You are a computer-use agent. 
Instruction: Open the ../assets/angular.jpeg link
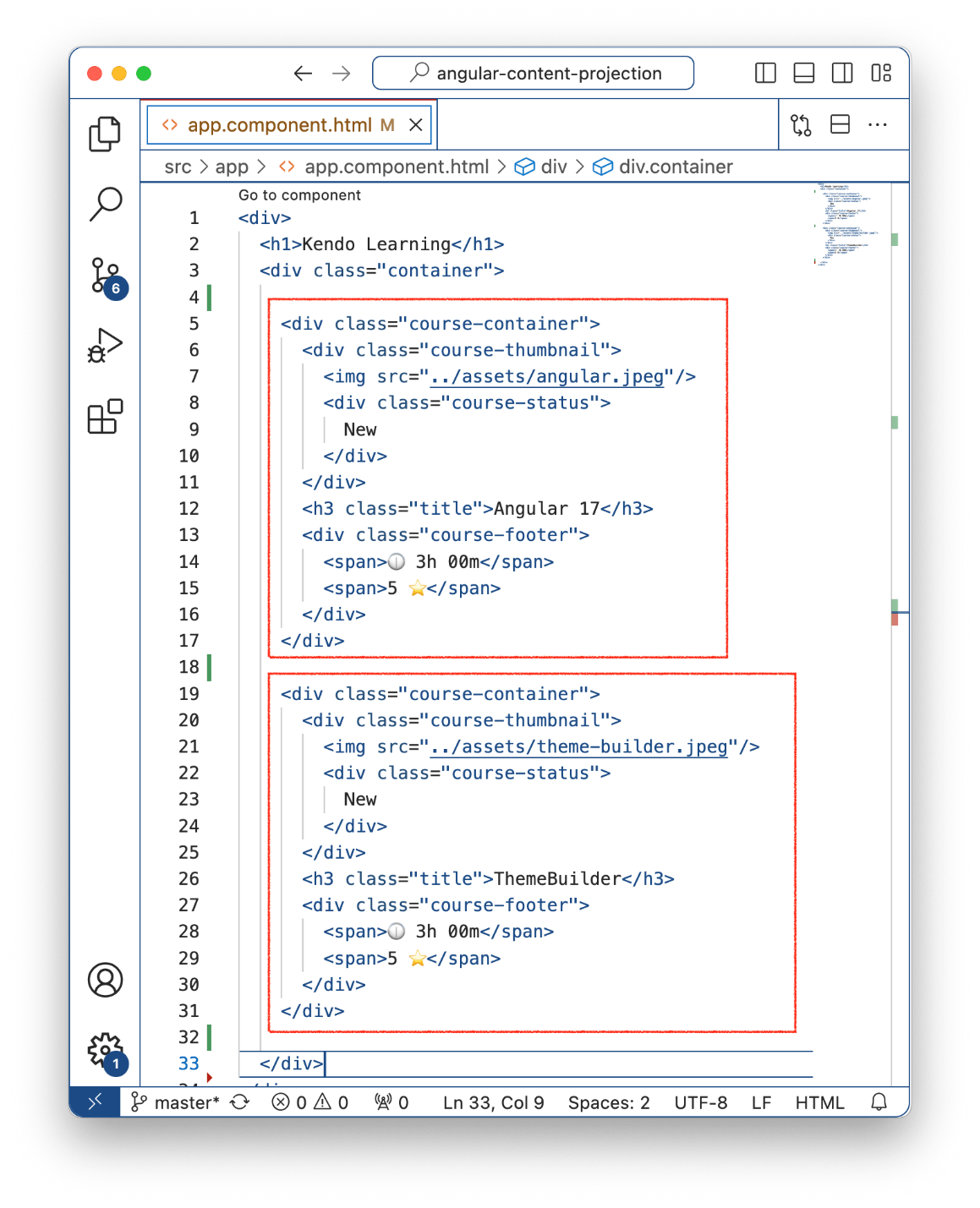[547, 377]
